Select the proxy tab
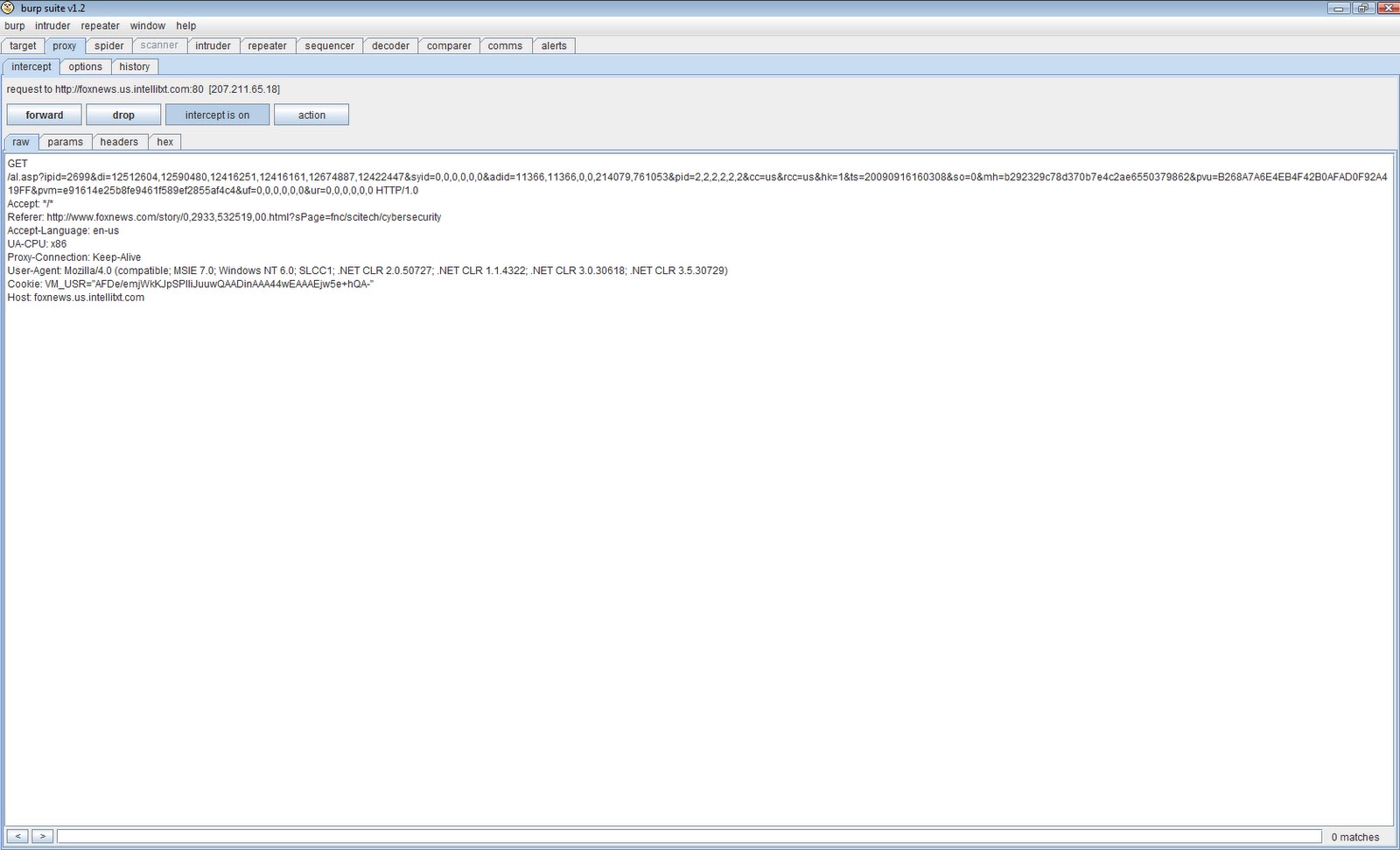 pyautogui.click(x=64, y=46)
